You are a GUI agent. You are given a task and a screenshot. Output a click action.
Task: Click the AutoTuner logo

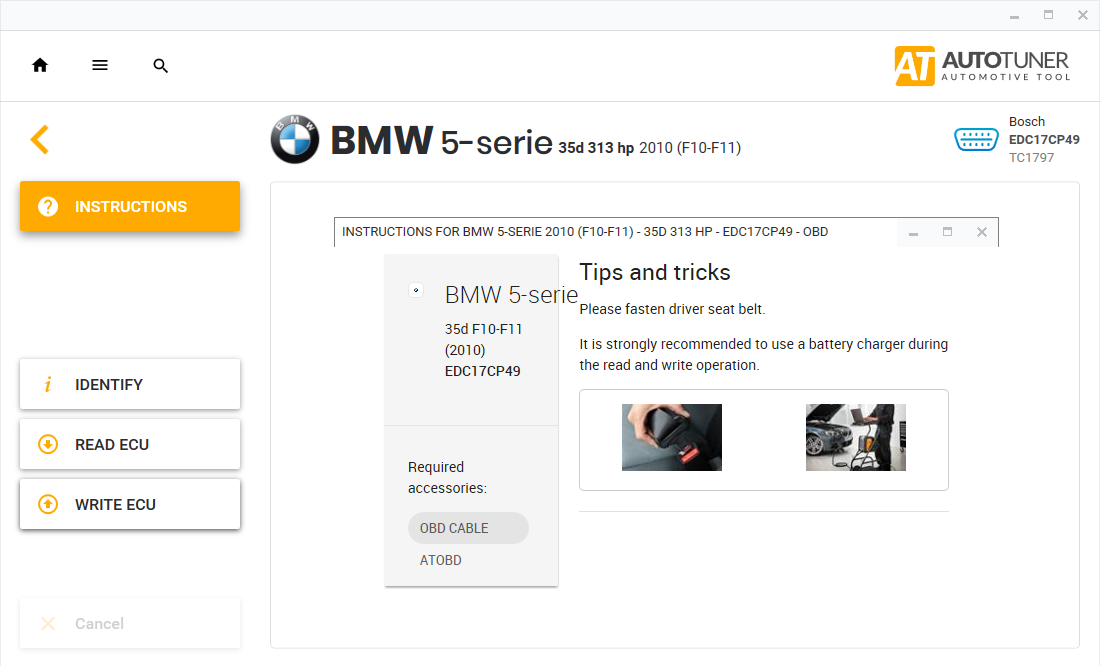(x=982, y=65)
